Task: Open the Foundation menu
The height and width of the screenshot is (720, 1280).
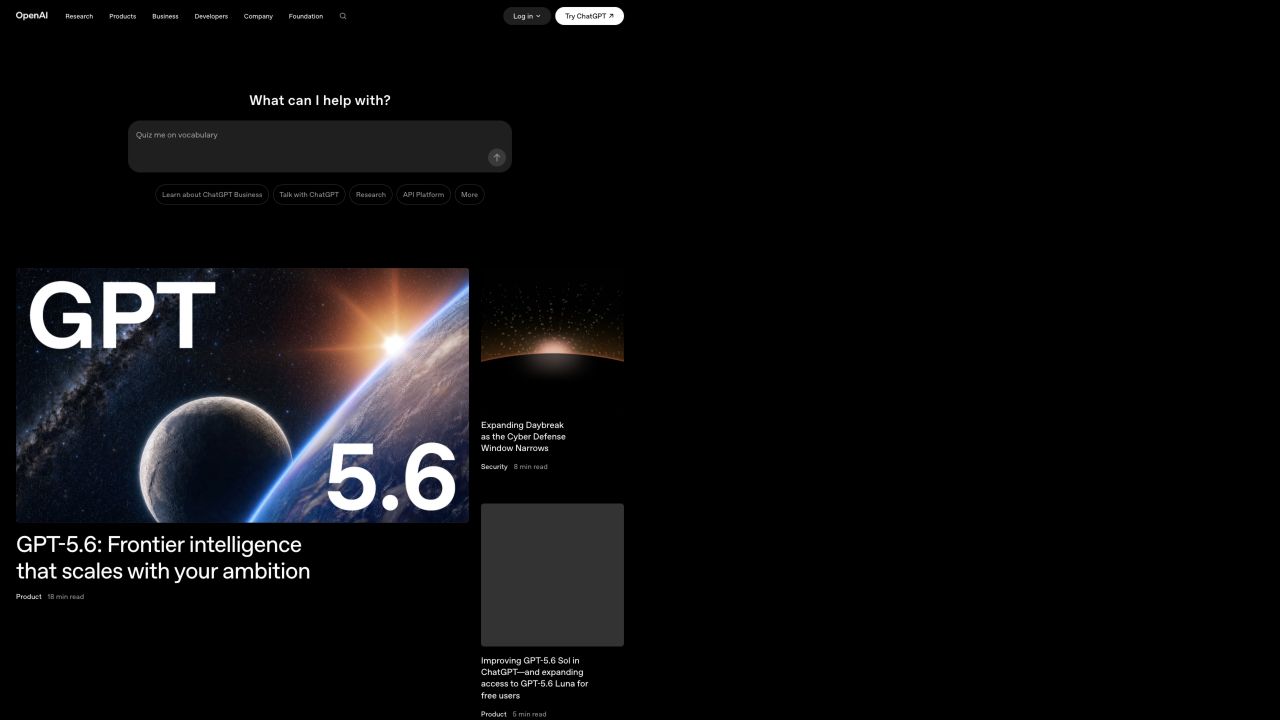Action: (x=306, y=16)
